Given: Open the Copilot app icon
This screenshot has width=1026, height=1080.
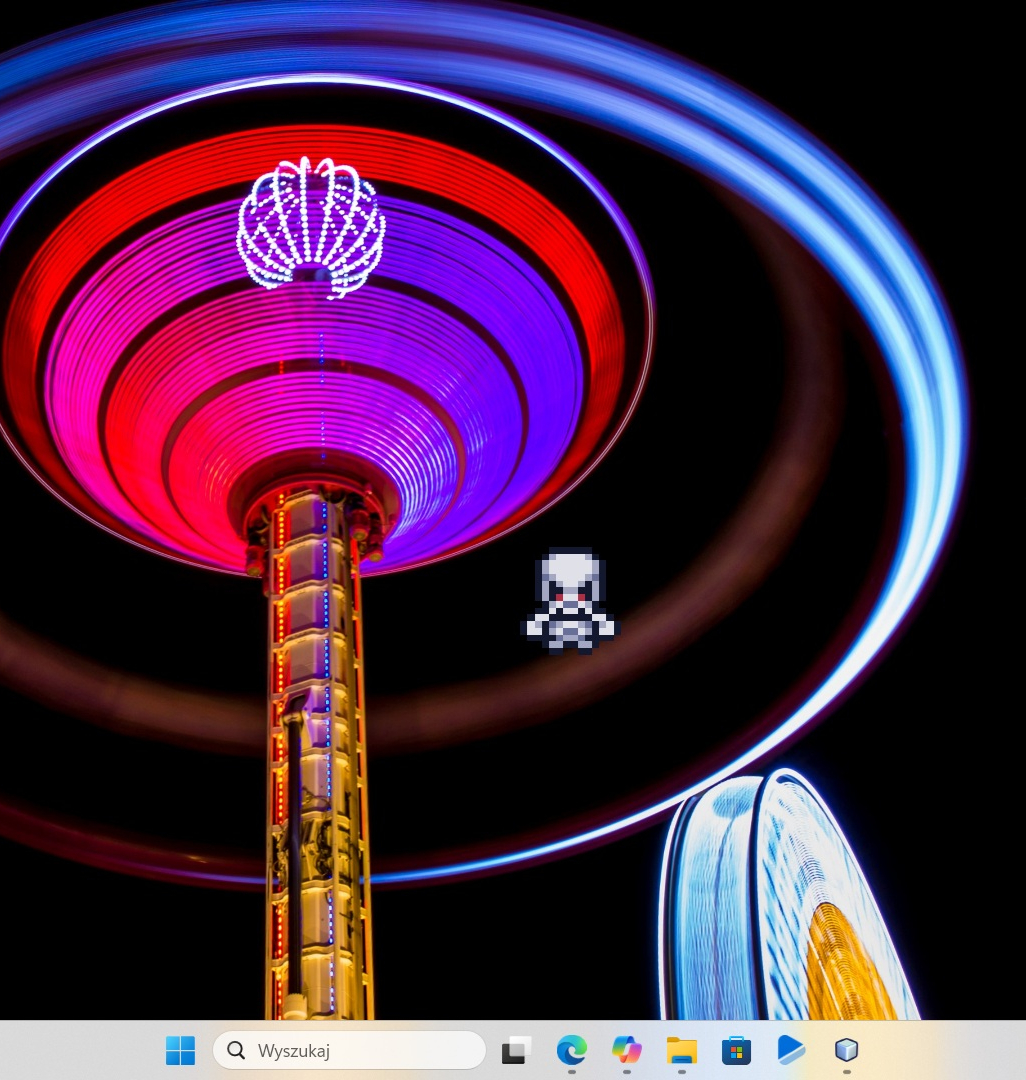Looking at the screenshot, I should tap(627, 1050).
